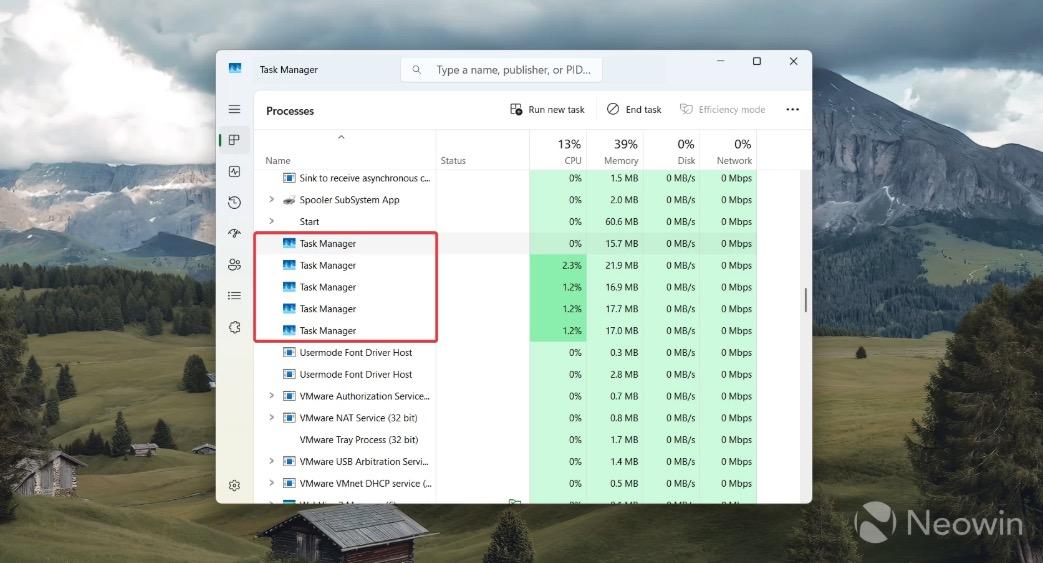Image resolution: width=1043 pixels, height=563 pixels.
Task: Click Run new task button
Action: point(547,110)
